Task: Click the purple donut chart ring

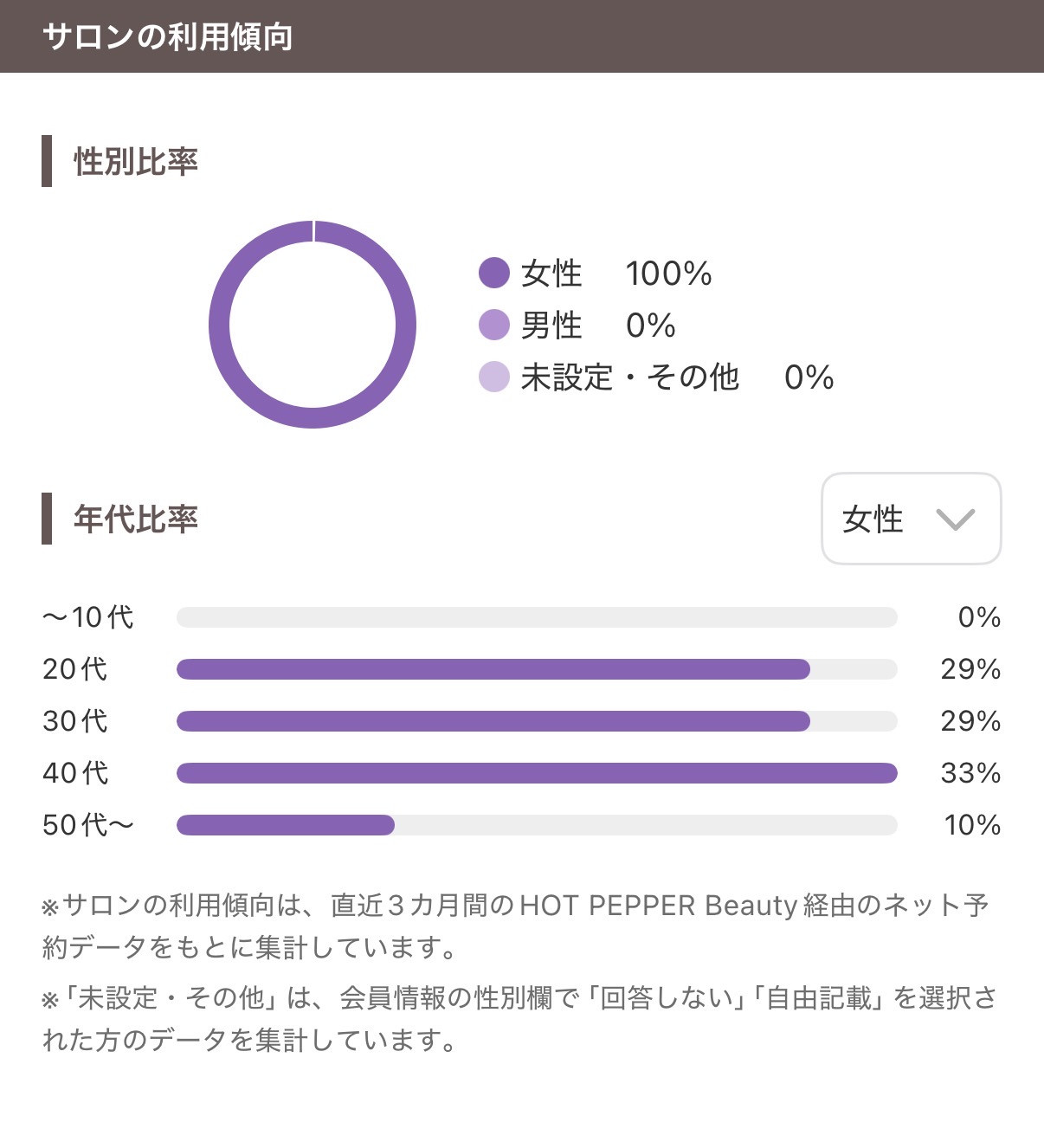Action: [219, 325]
